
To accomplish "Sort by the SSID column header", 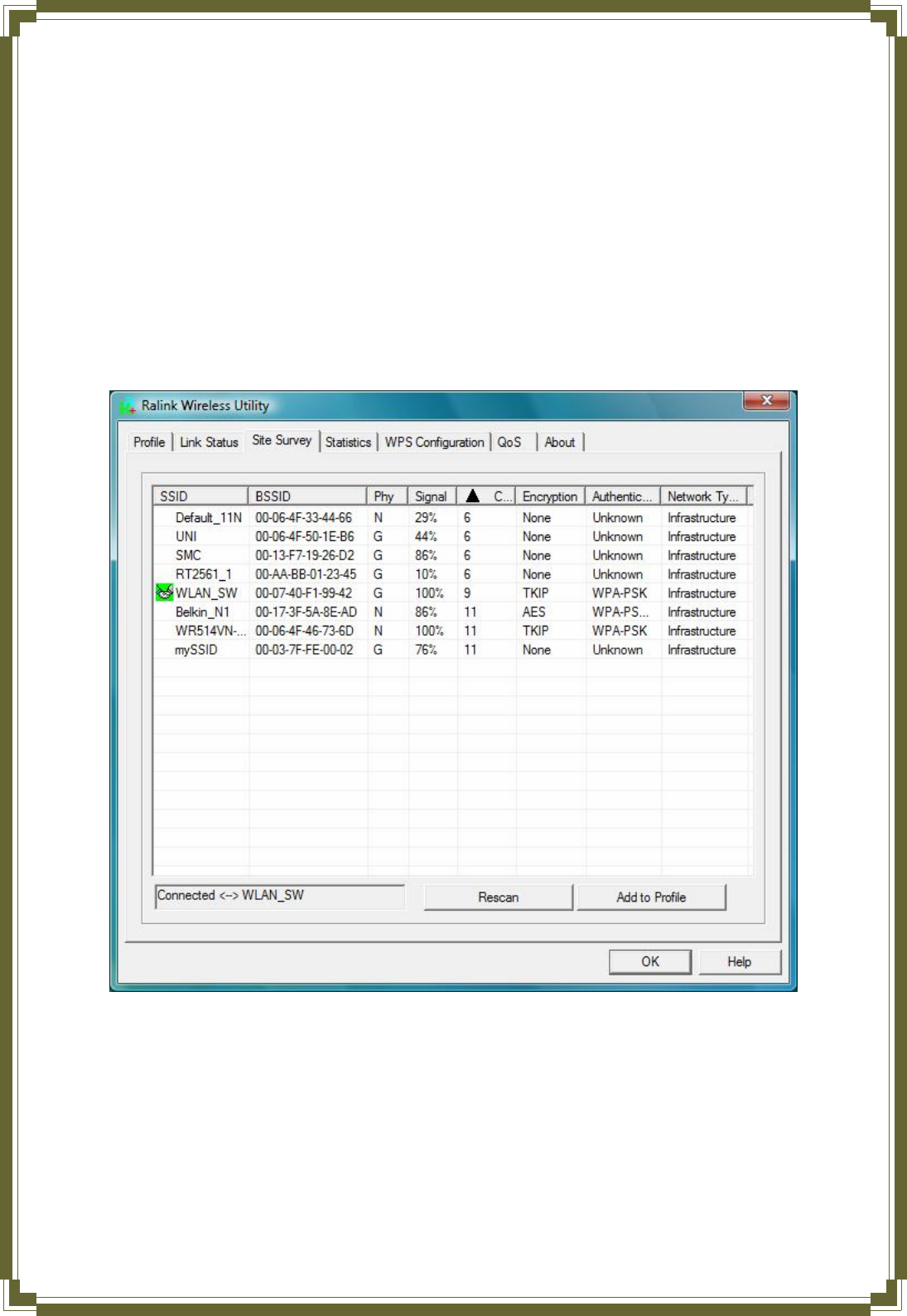I will (x=200, y=496).
